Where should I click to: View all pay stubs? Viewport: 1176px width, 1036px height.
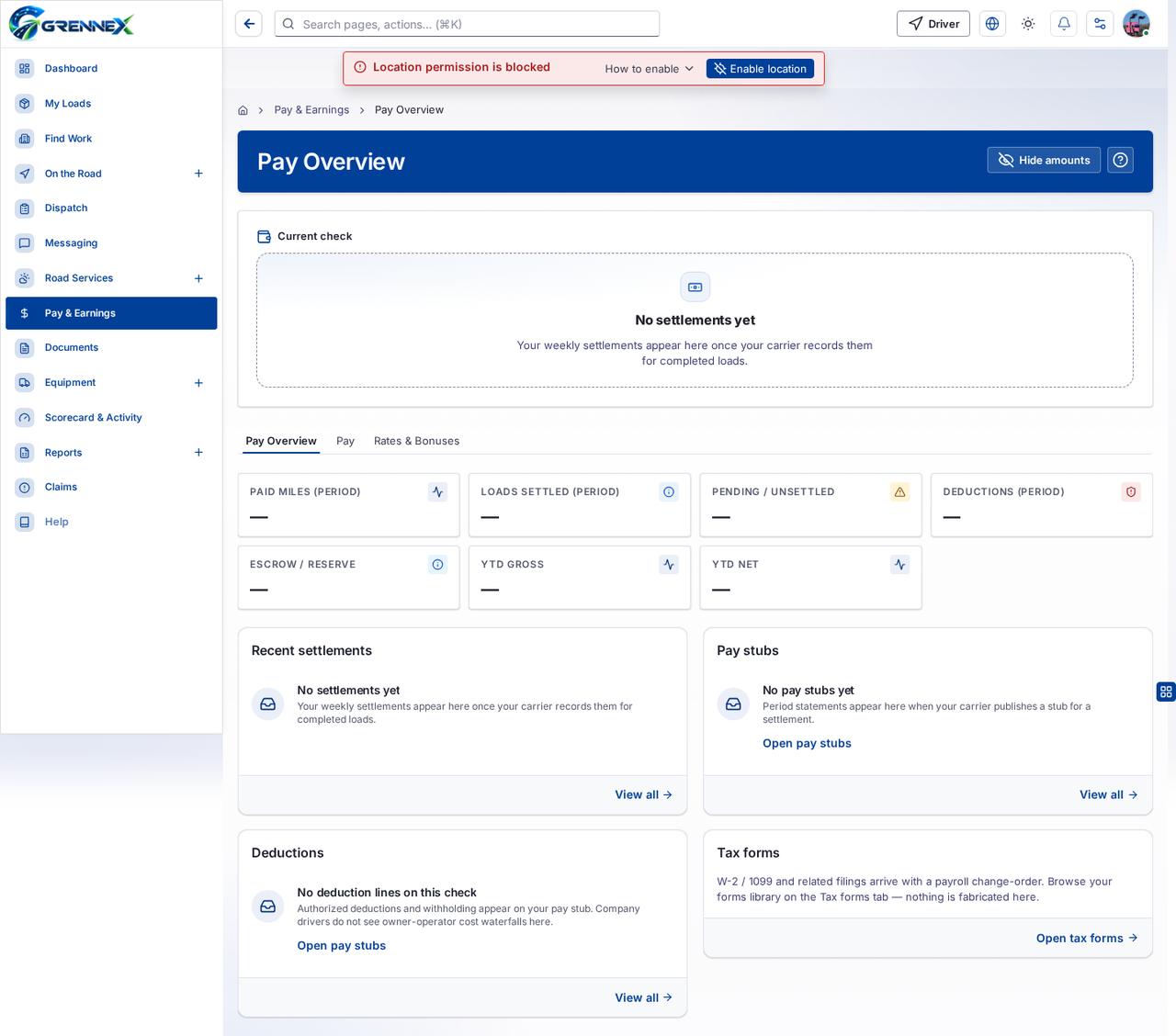(1108, 794)
